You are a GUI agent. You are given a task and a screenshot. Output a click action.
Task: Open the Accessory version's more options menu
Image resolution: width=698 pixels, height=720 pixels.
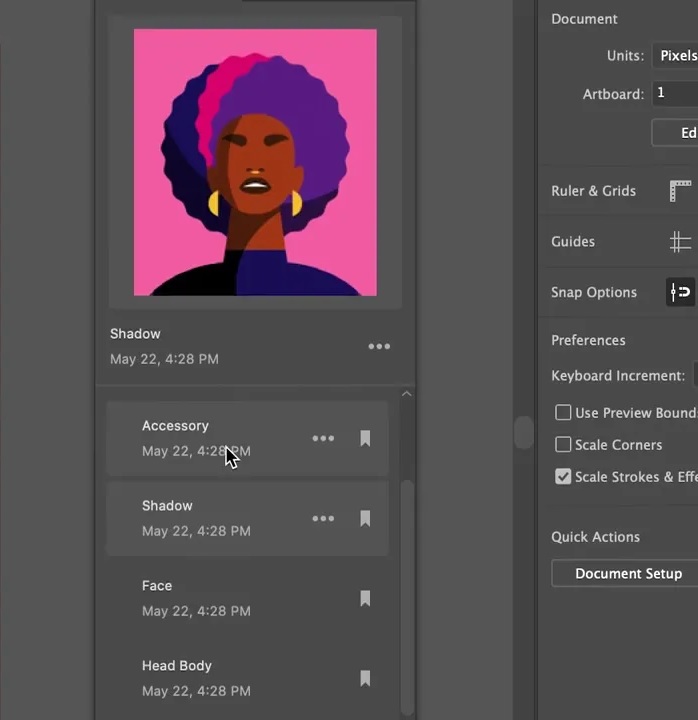pyautogui.click(x=323, y=438)
